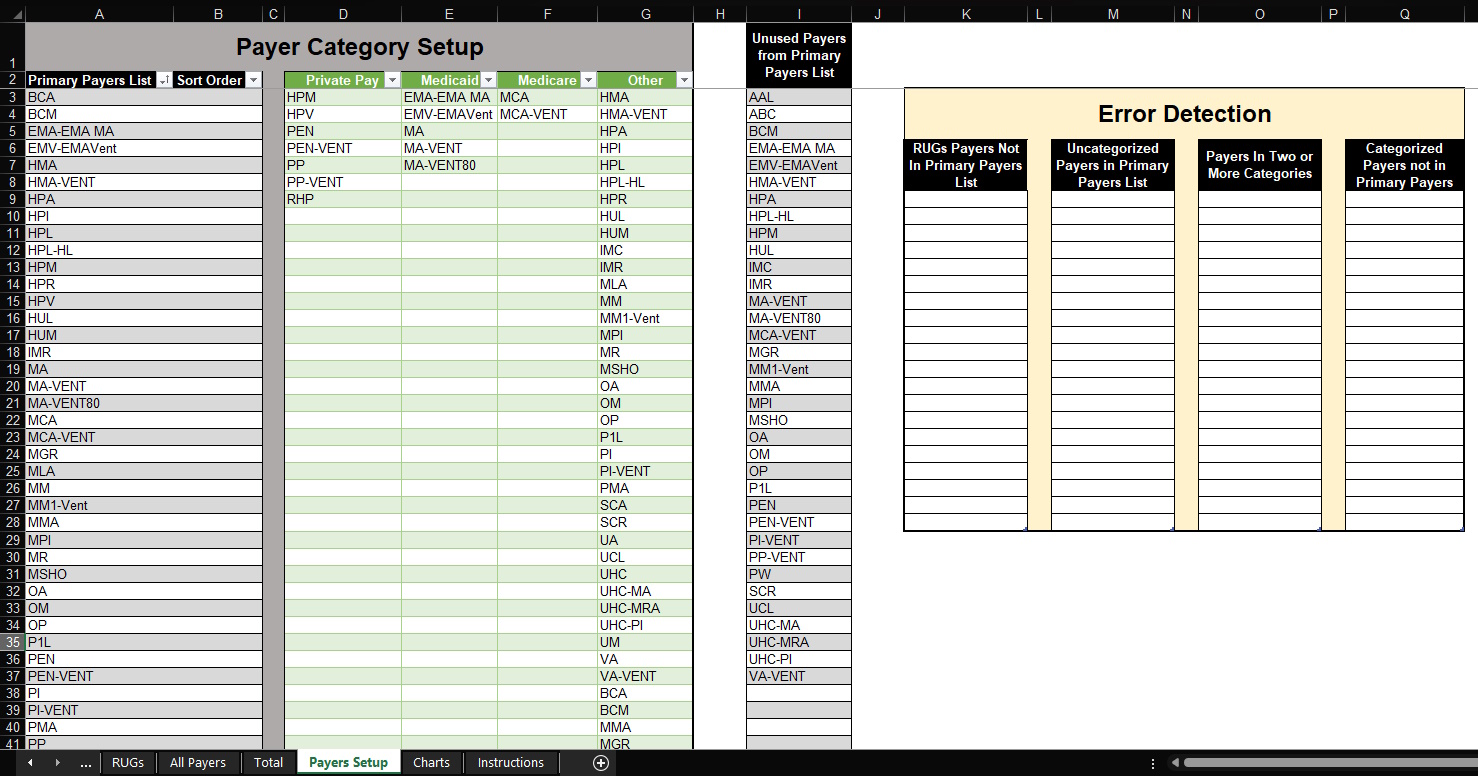Click the next sheet navigation arrow
1478x776 pixels.
[58, 763]
